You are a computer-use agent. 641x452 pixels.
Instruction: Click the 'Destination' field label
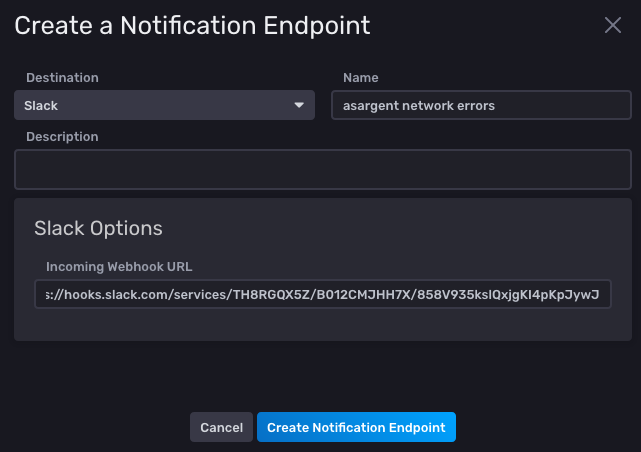[x=62, y=77]
